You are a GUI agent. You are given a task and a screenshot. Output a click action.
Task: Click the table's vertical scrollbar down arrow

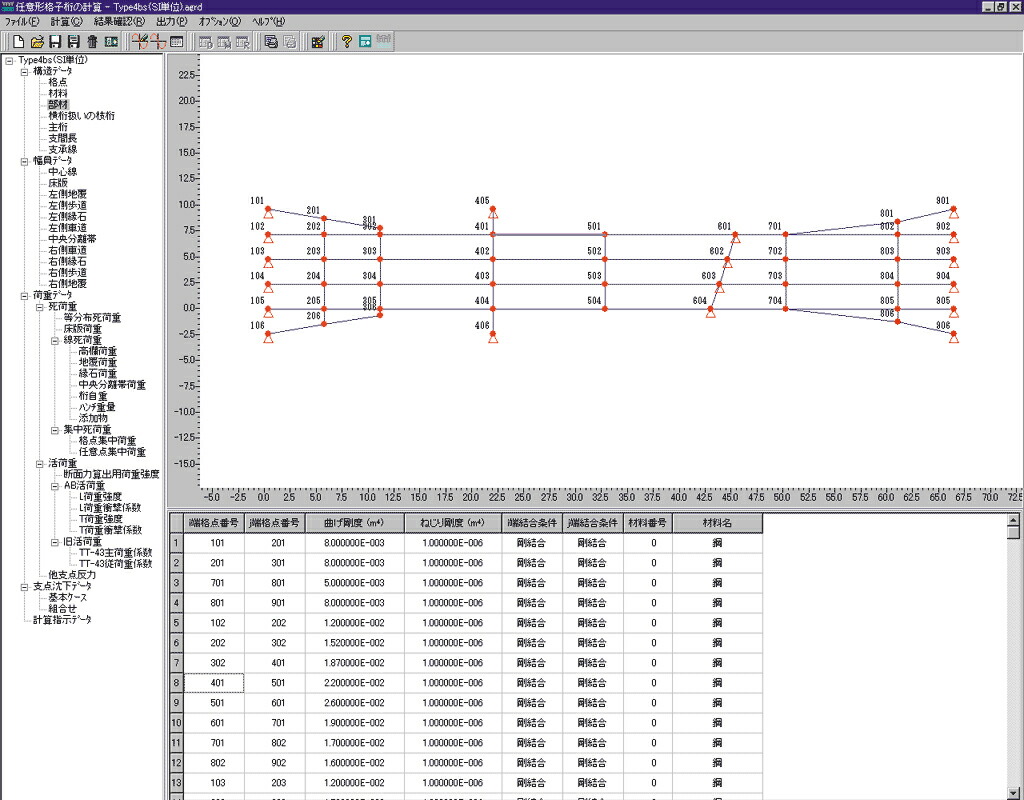[x=1013, y=793]
